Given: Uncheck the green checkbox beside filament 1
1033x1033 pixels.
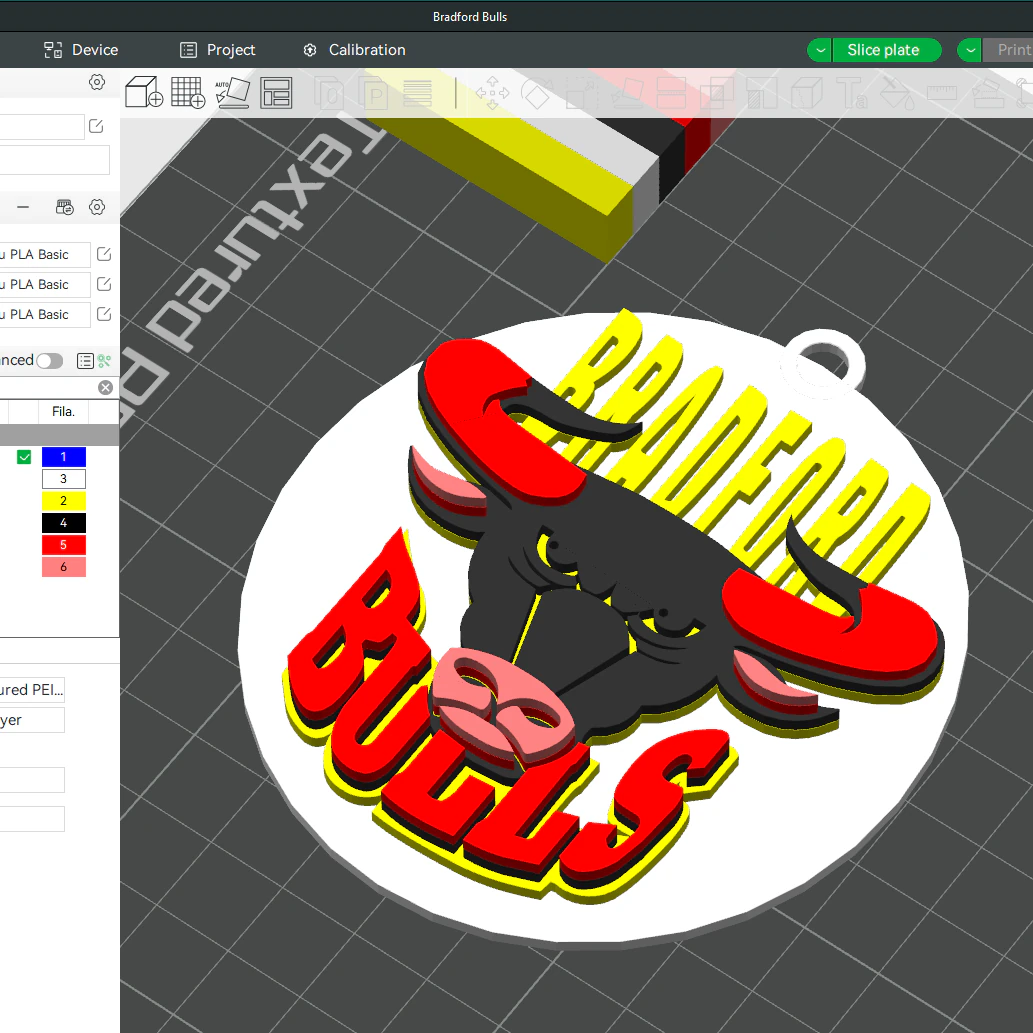Looking at the screenshot, I should point(24,457).
